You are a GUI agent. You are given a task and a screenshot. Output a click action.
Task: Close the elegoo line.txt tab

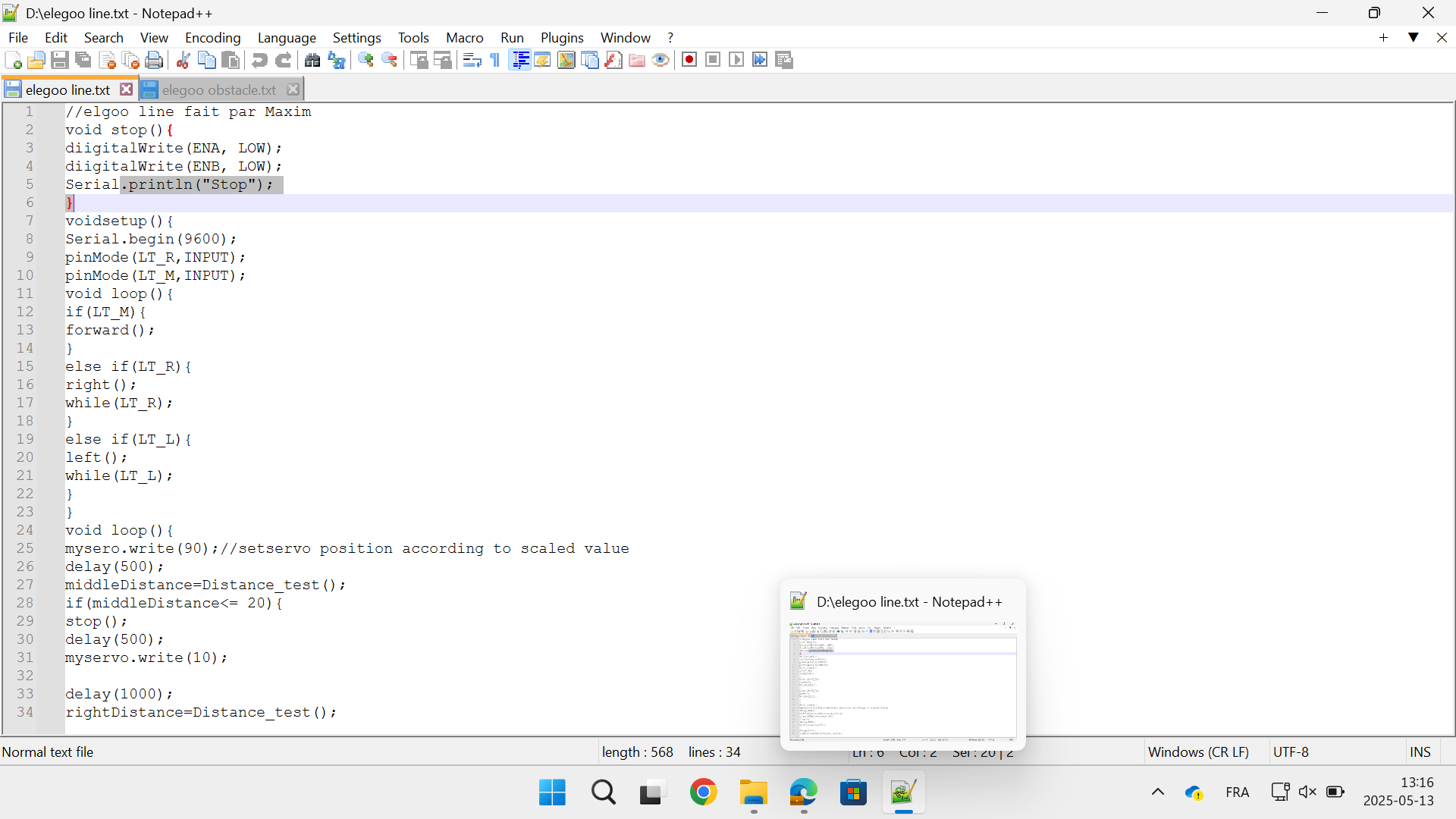point(127,89)
